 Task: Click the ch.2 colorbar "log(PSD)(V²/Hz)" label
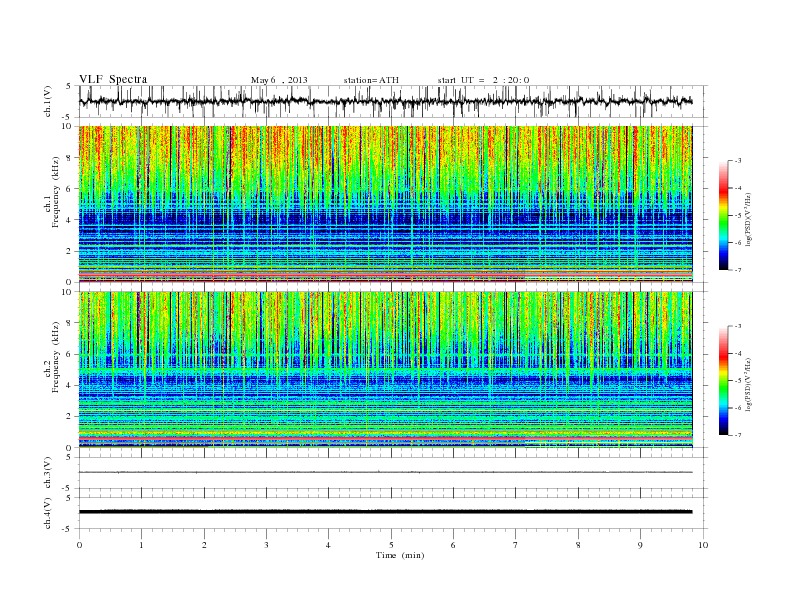pos(749,383)
